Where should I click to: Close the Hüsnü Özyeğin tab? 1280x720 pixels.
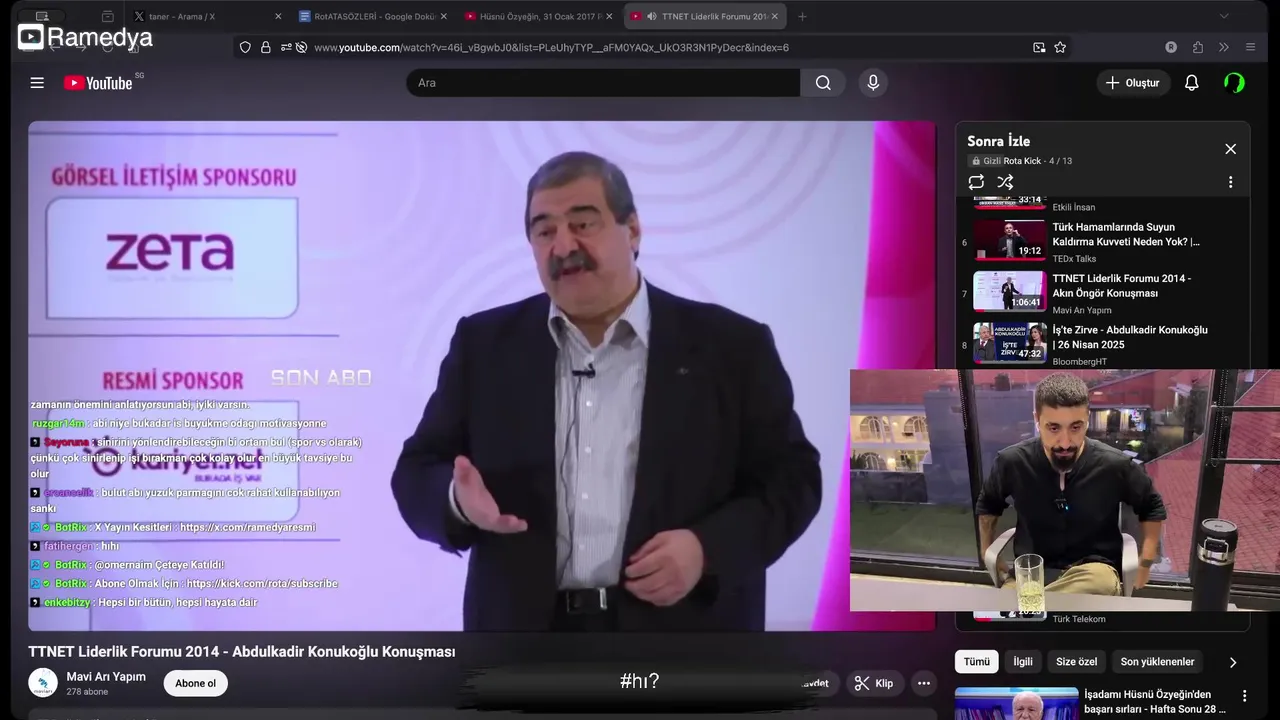tap(609, 16)
